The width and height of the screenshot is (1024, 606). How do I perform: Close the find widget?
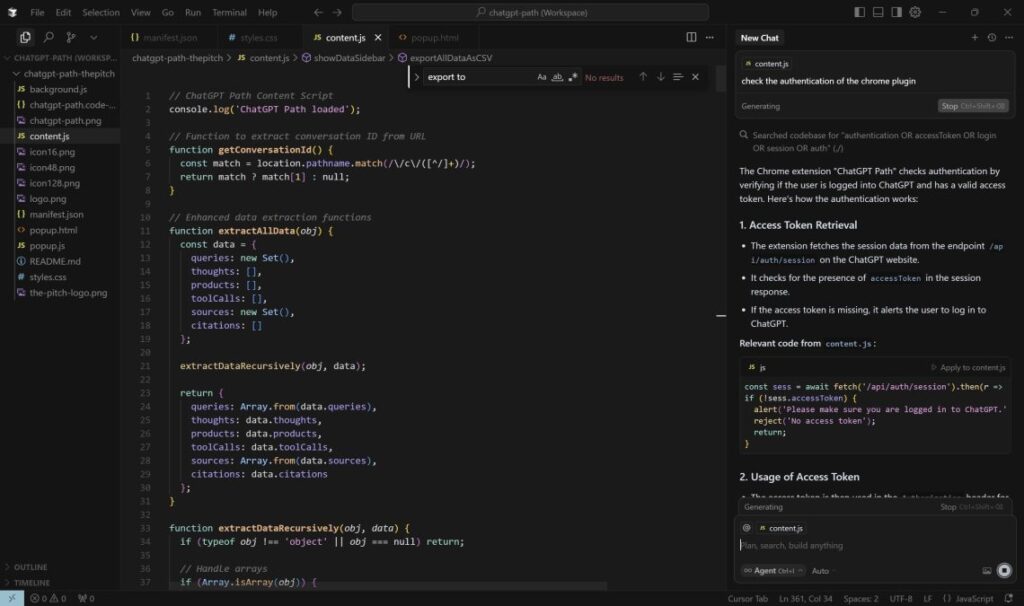696,77
